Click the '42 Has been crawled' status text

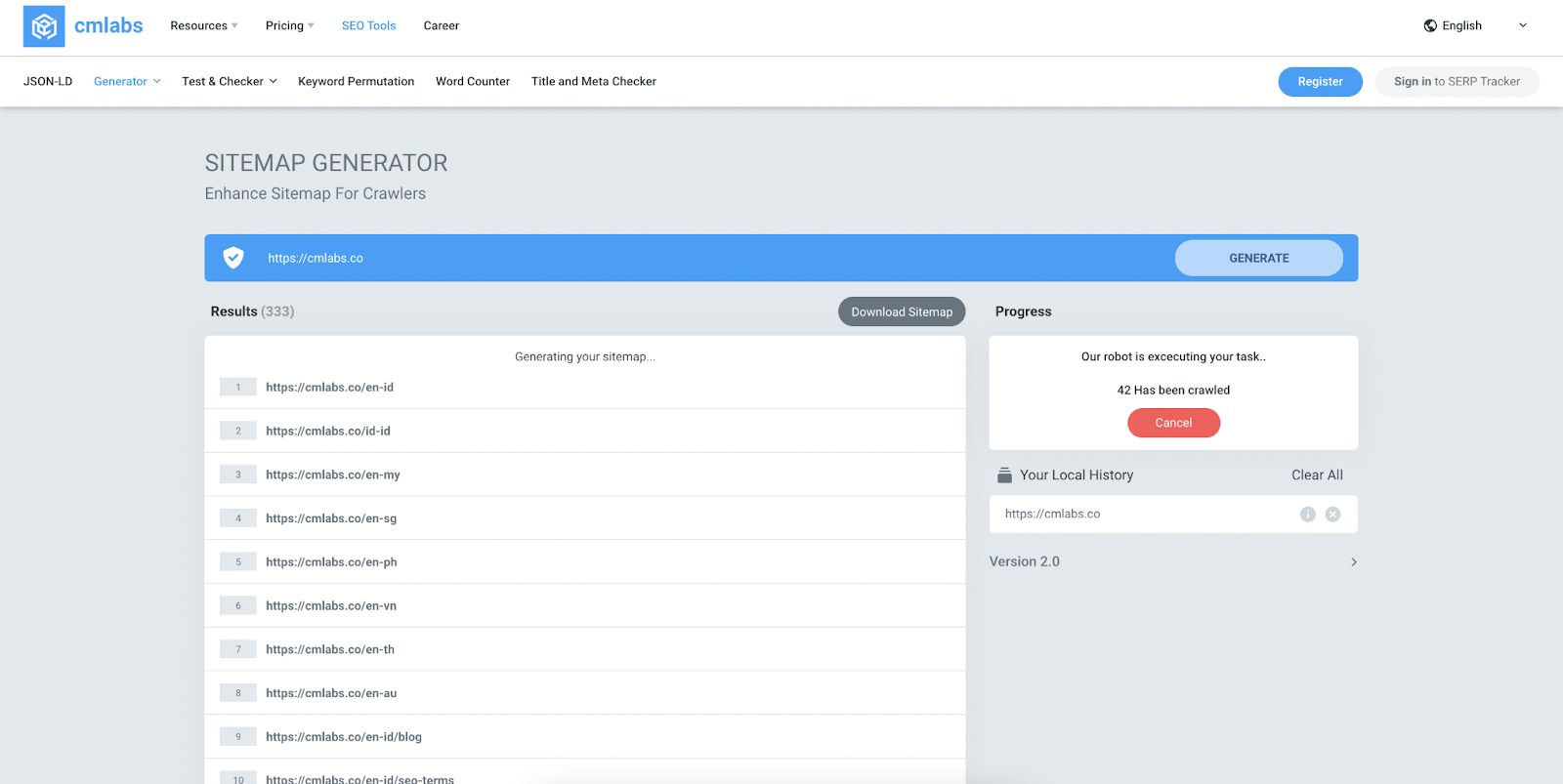pos(1174,391)
